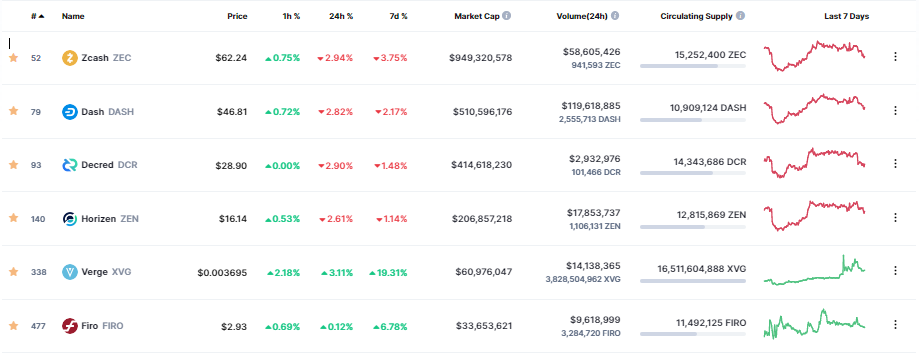Unstar Firo from the watchlist
The width and height of the screenshot is (919, 364).
tap(13, 325)
